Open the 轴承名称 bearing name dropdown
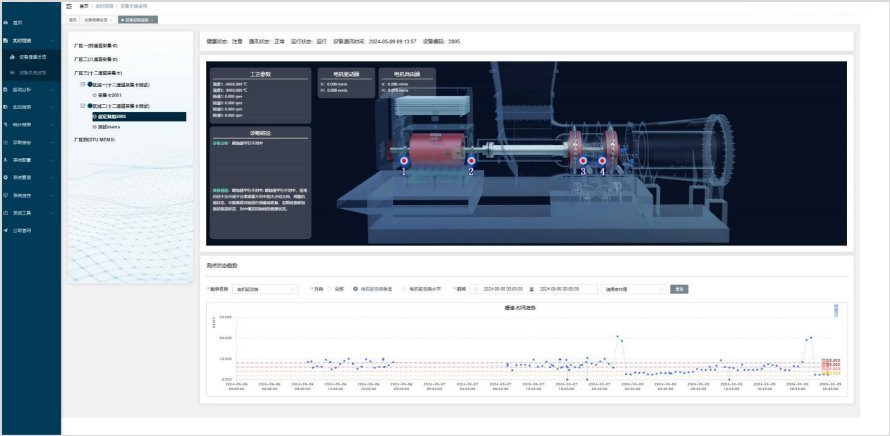Viewport: 890px width, 436px height. [265, 289]
